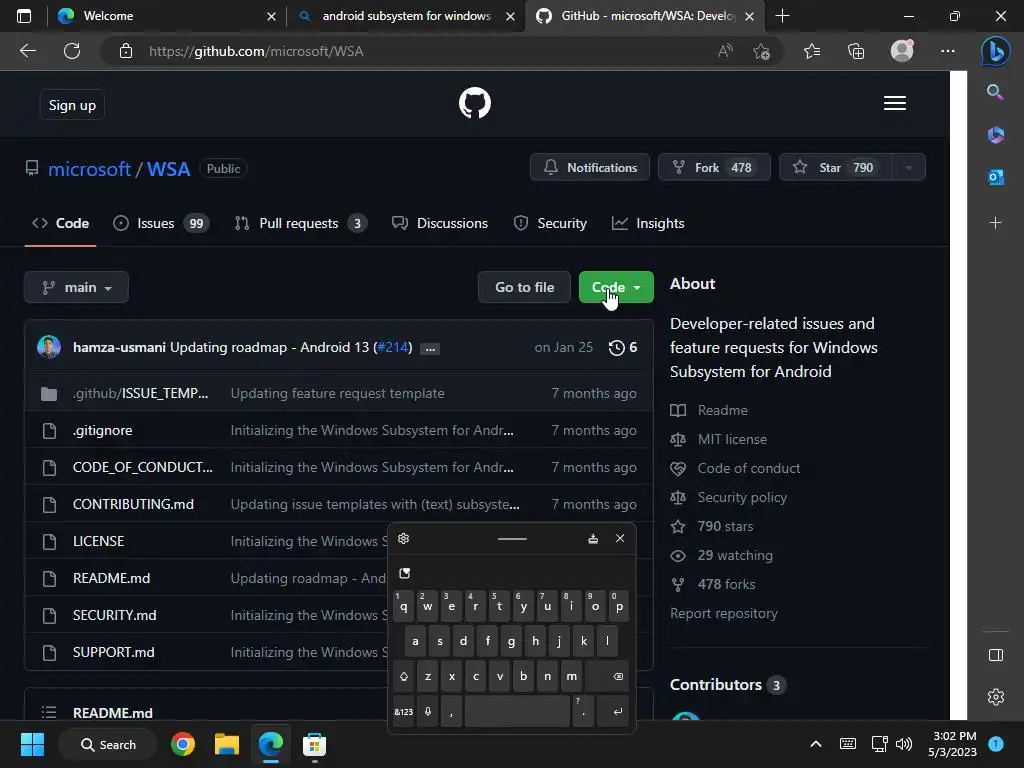Viewport: 1024px width, 768px height.
Task: Click the browser back arrow
Action: tap(27, 51)
